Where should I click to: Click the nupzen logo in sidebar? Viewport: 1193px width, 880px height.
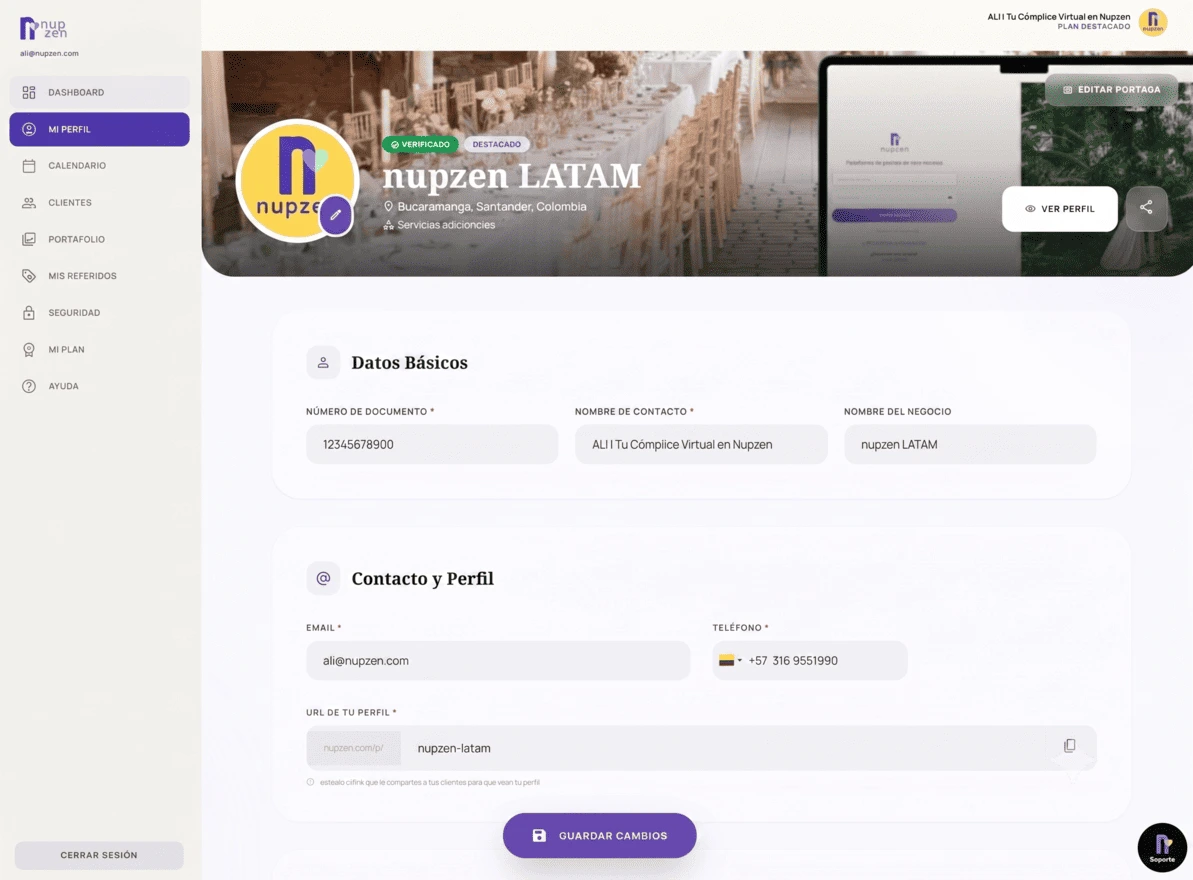click(43, 28)
